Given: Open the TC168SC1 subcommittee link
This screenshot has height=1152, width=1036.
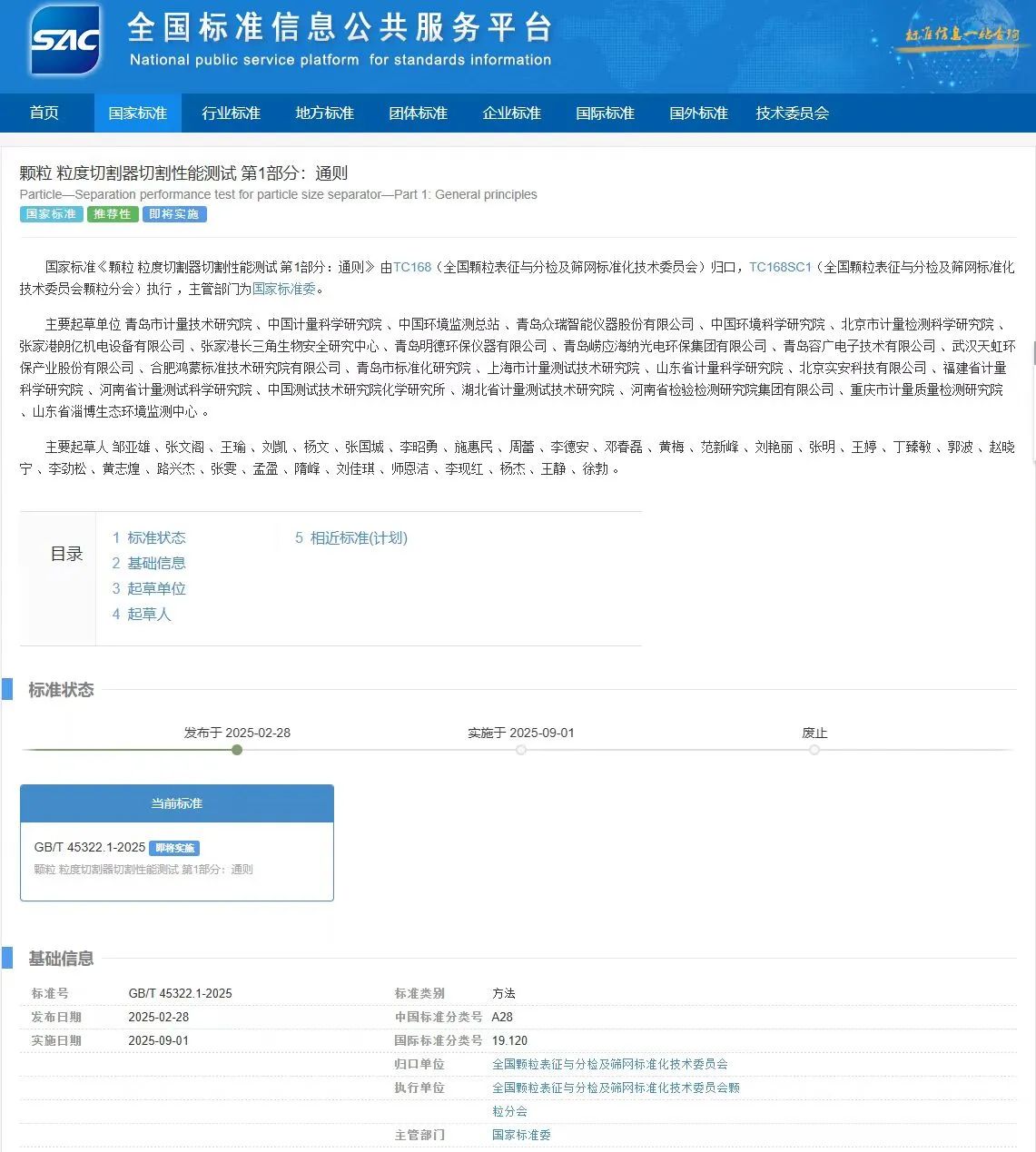Looking at the screenshot, I should 780,267.
